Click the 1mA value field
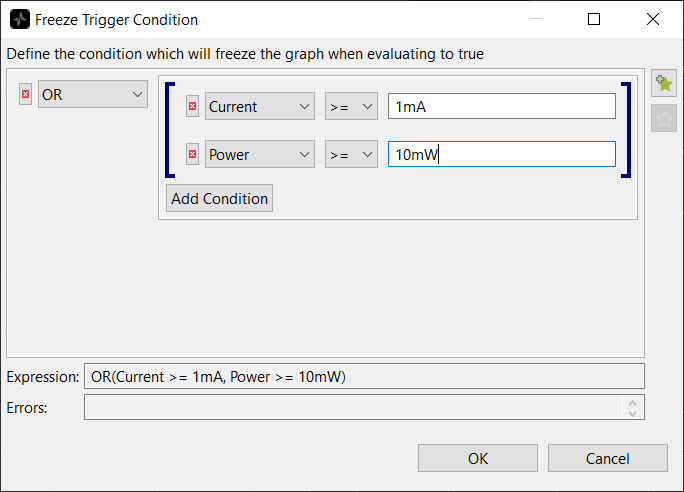The image size is (684, 492). click(x=501, y=107)
